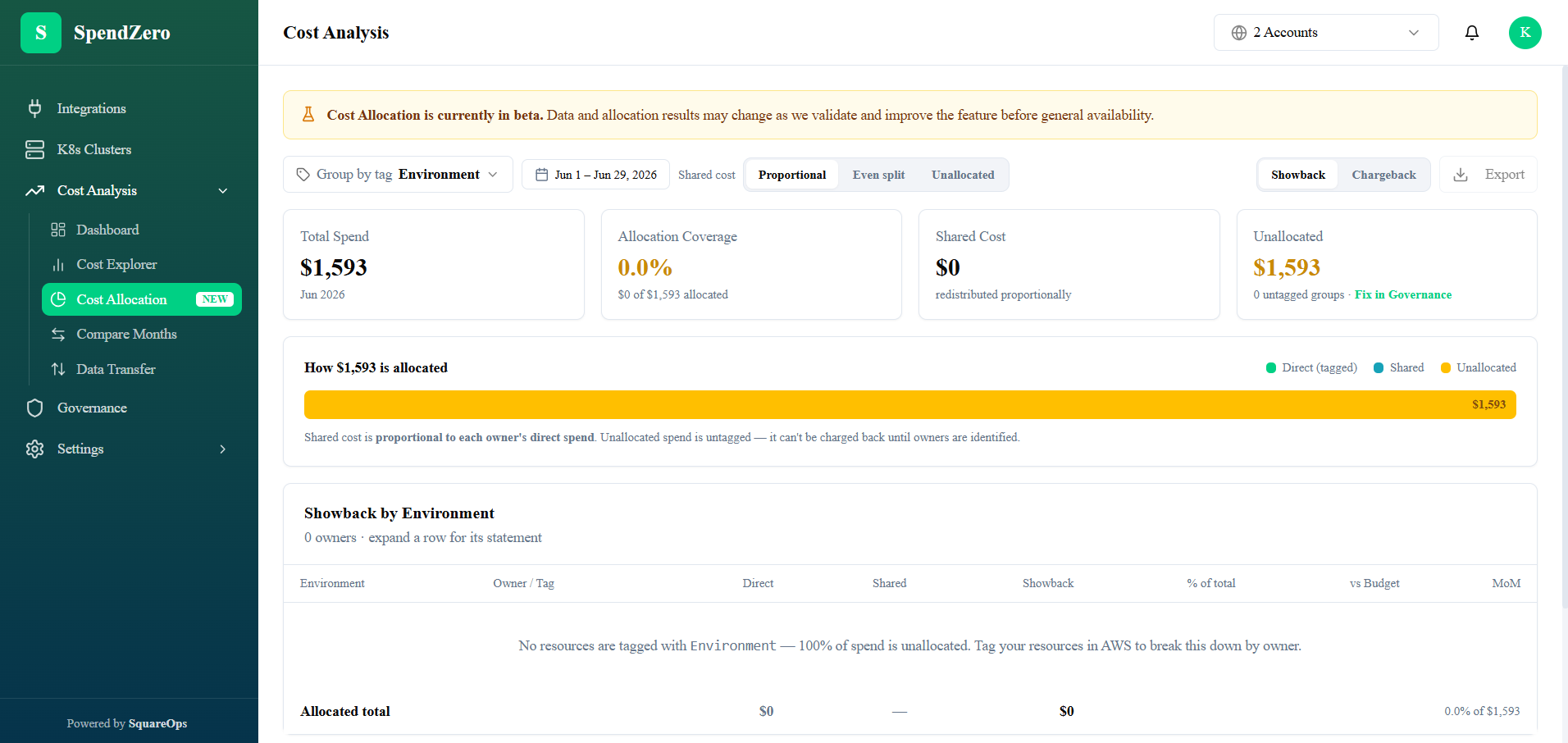Switch to Showback view
Screen dimensions: 1568x743
1298,175
